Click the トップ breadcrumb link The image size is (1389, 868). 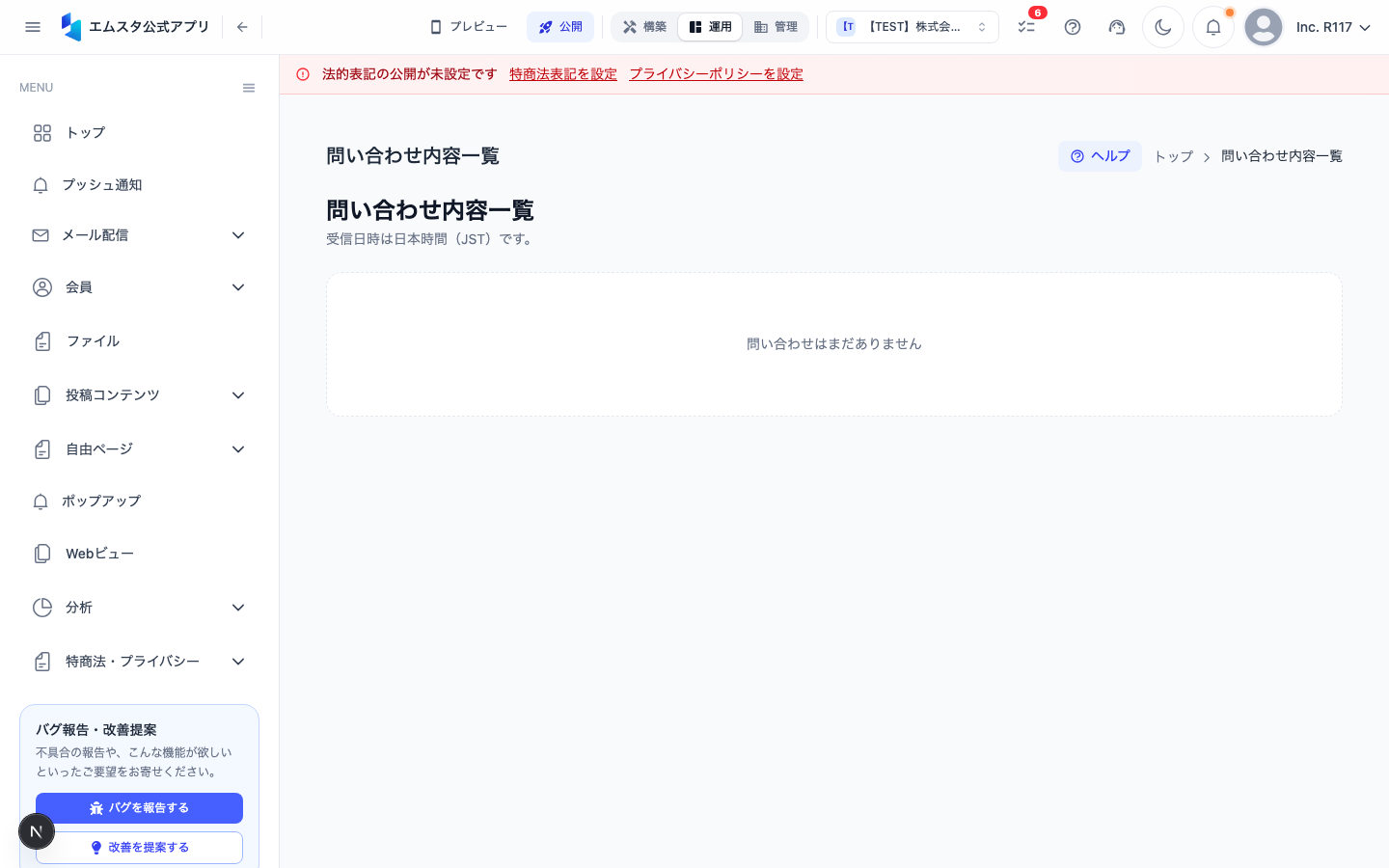(x=1174, y=156)
